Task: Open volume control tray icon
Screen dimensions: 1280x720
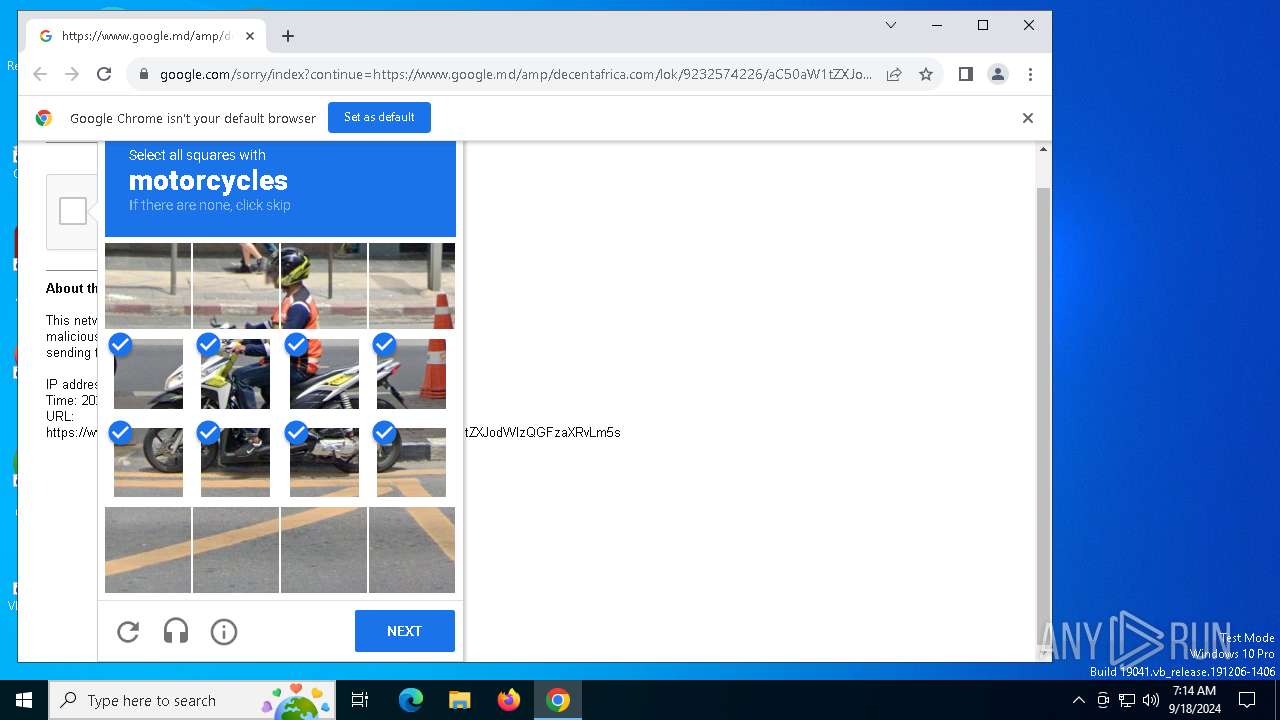Action: (x=1151, y=700)
